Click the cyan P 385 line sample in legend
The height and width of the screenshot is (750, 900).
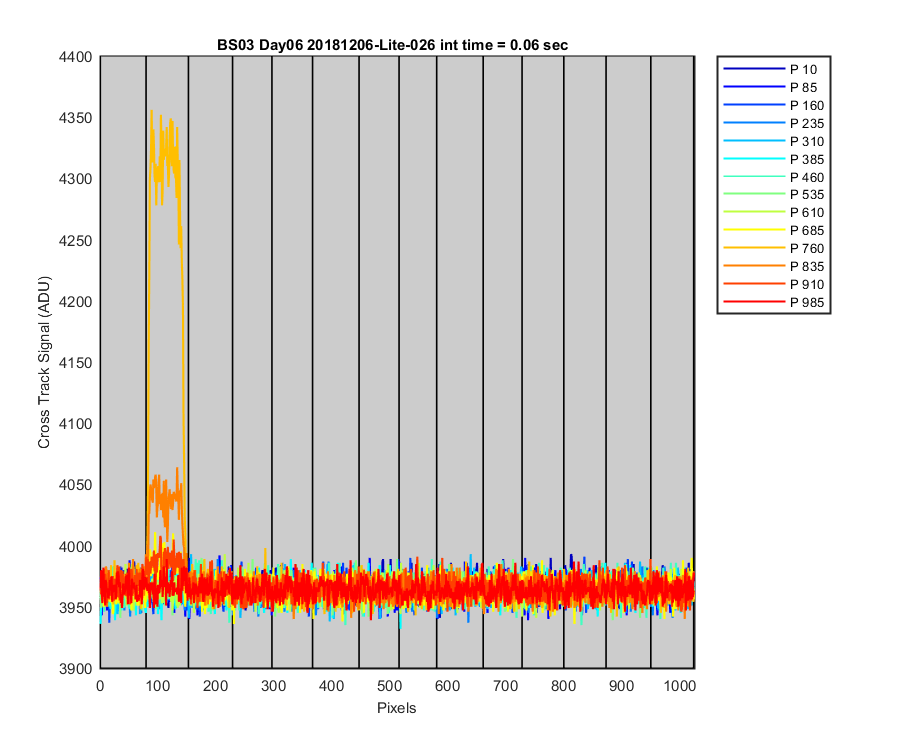(754, 158)
